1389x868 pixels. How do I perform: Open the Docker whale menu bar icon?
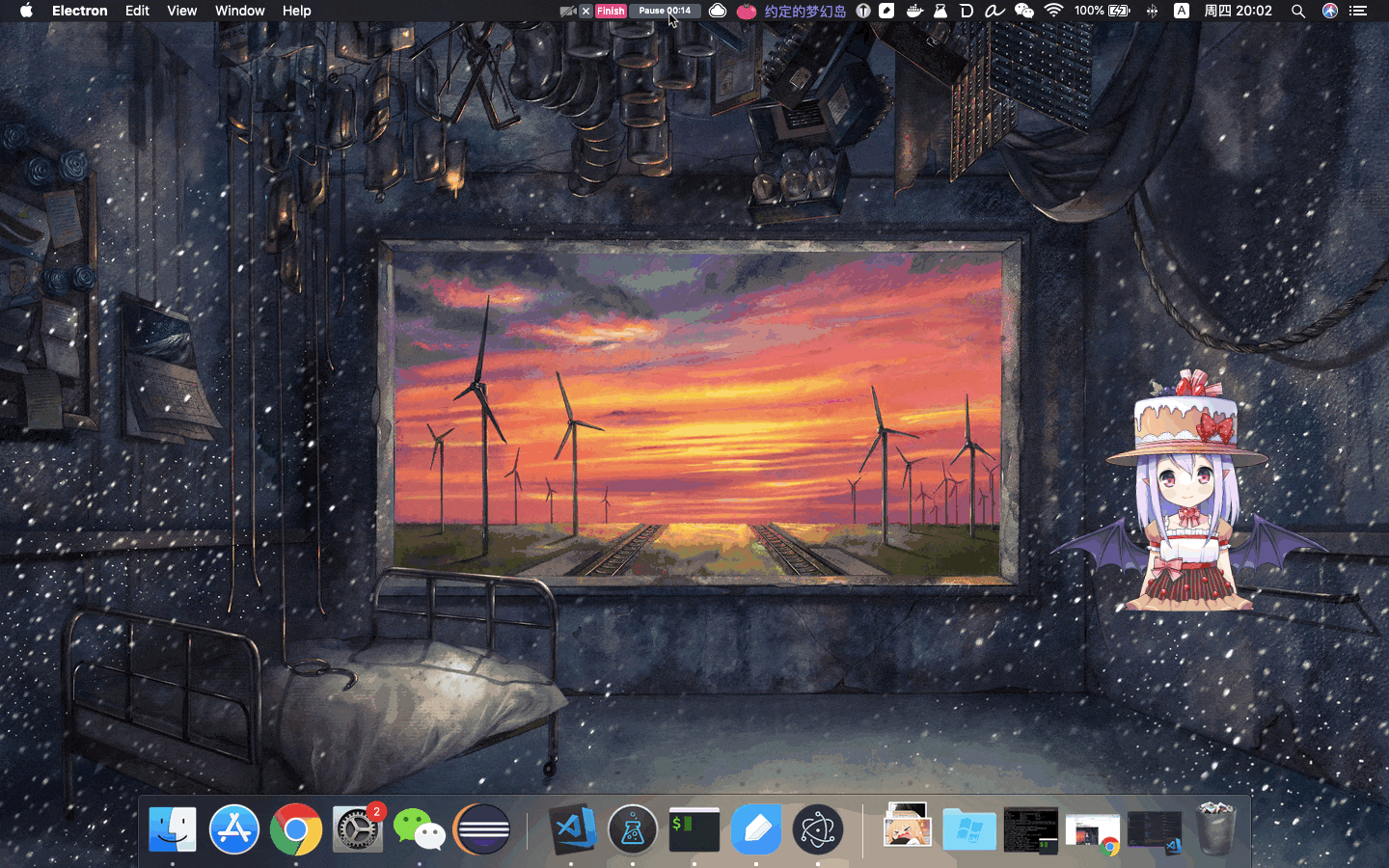point(914,11)
